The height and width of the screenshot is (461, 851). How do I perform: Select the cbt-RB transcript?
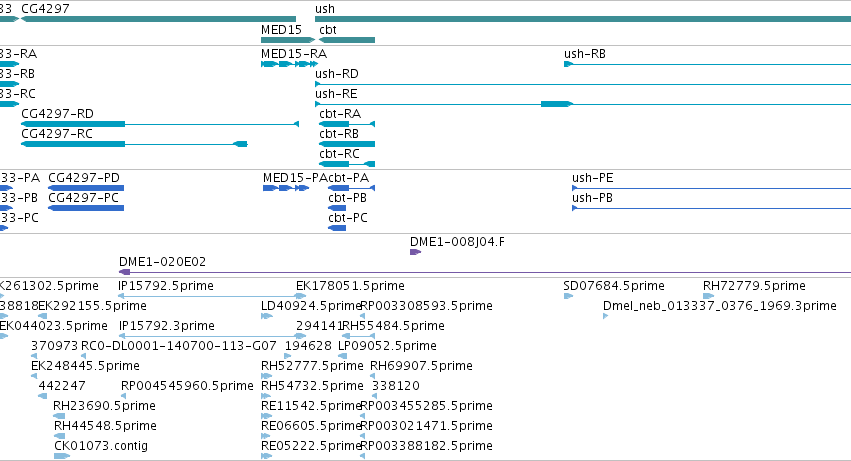click(x=347, y=144)
